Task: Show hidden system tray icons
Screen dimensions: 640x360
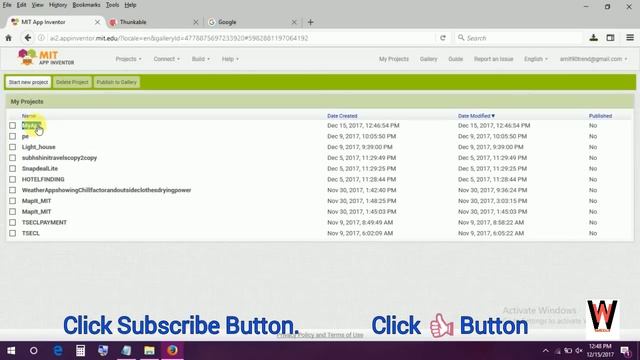Action: tap(545, 351)
